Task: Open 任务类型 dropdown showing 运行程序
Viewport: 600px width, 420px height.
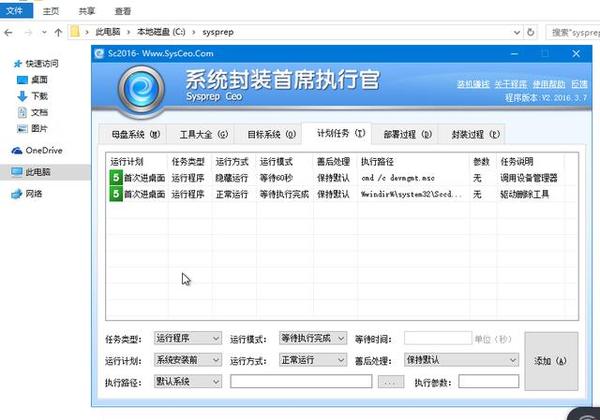Action: coord(188,338)
